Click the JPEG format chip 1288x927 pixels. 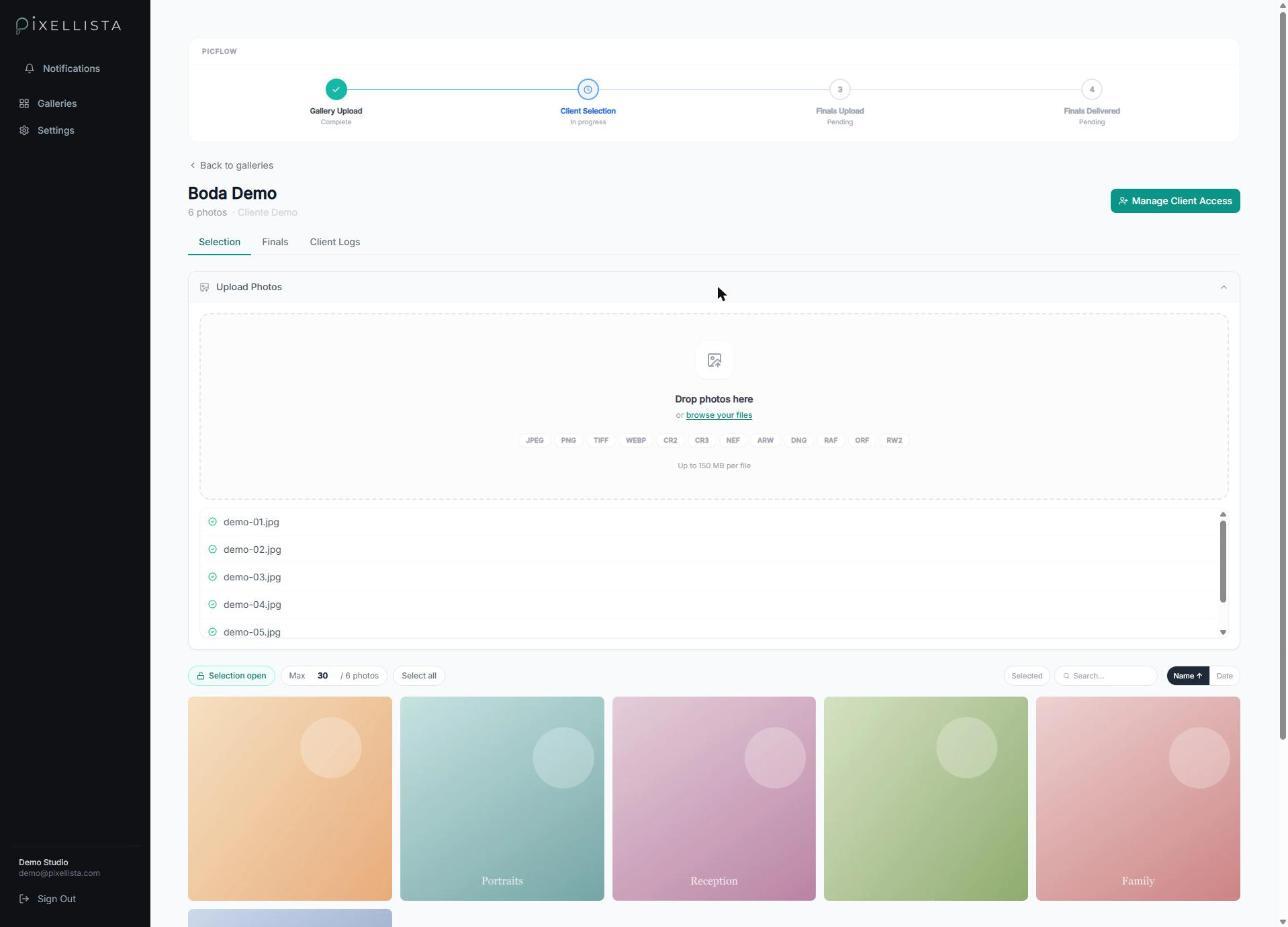click(x=535, y=441)
